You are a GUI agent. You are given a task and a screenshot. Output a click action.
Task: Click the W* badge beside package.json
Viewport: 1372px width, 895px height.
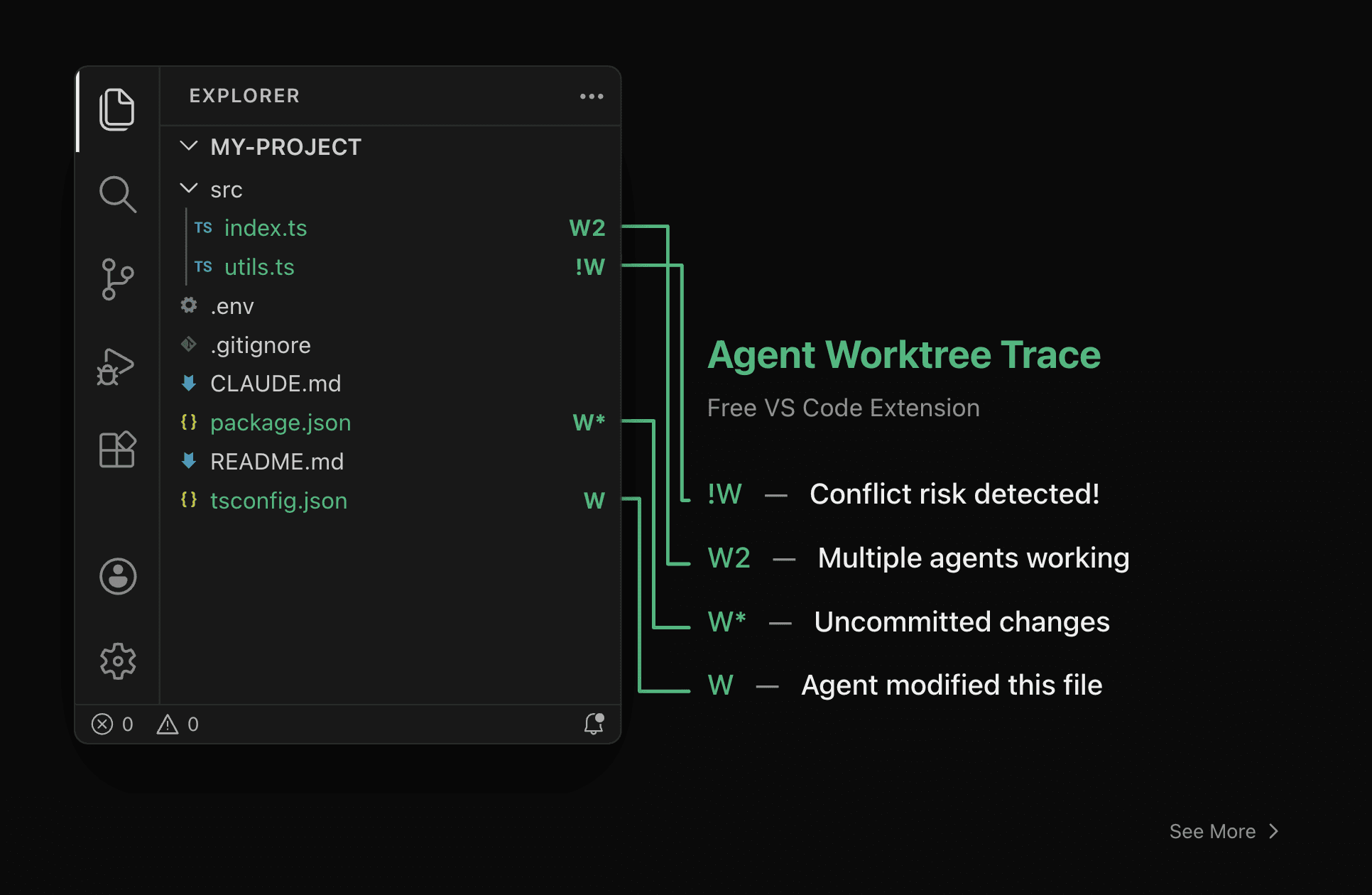(x=589, y=423)
